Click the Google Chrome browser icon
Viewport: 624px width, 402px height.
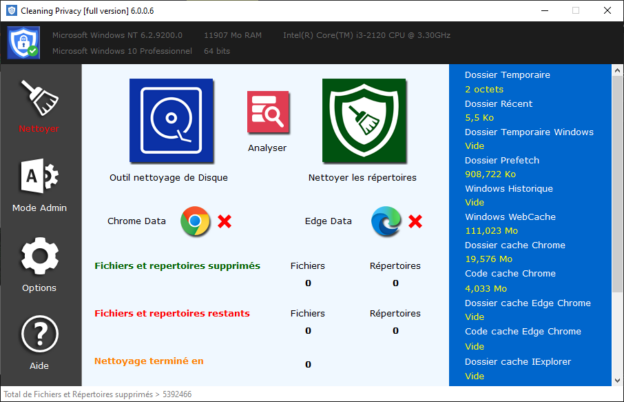[x=195, y=221]
